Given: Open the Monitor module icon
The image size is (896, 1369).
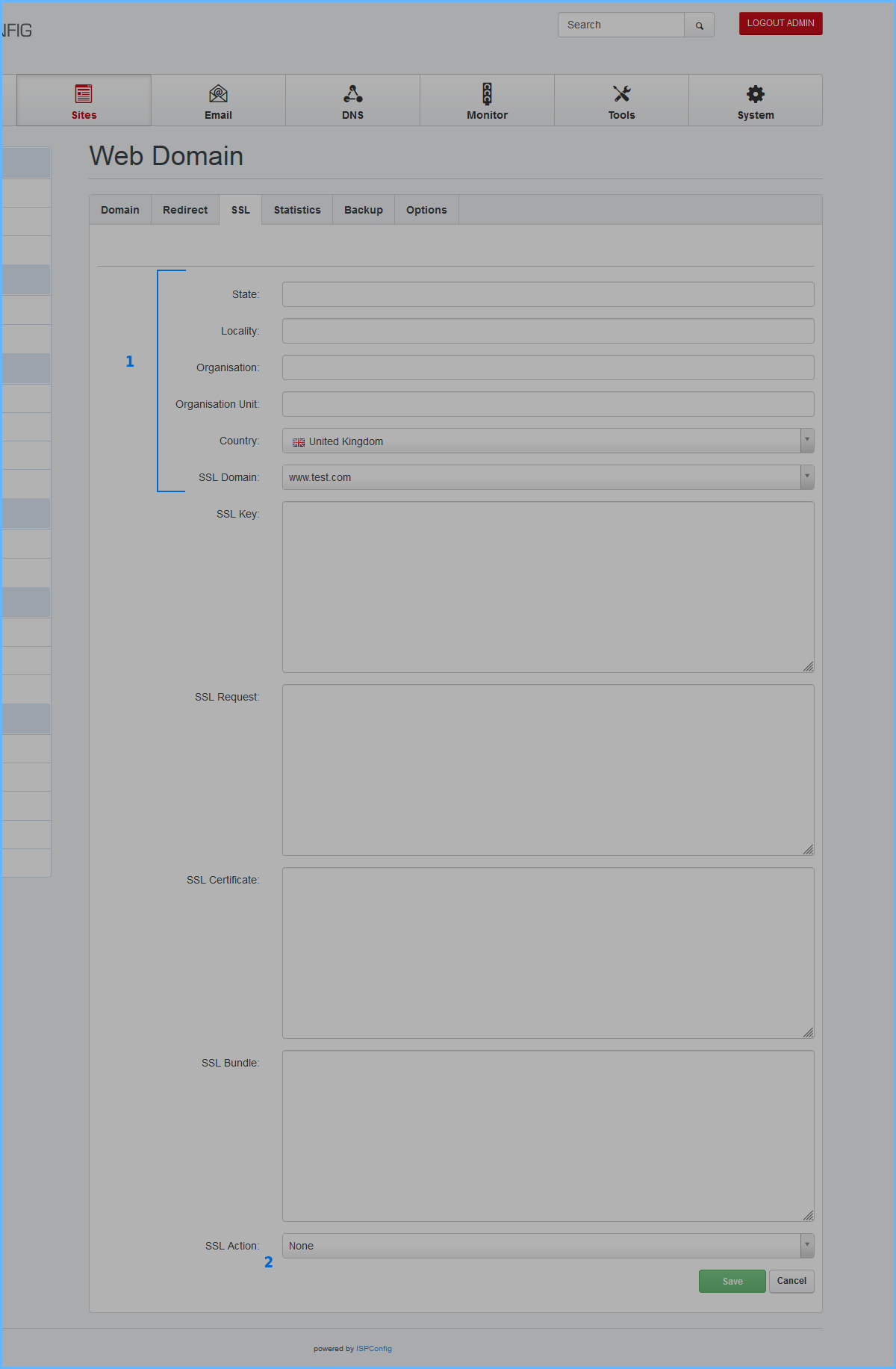Looking at the screenshot, I should pos(487,93).
